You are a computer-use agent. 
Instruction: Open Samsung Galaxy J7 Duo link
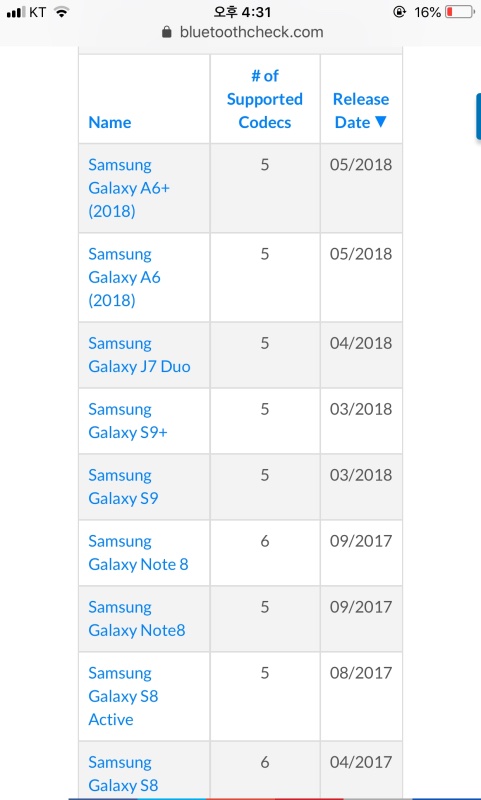point(139,355)
